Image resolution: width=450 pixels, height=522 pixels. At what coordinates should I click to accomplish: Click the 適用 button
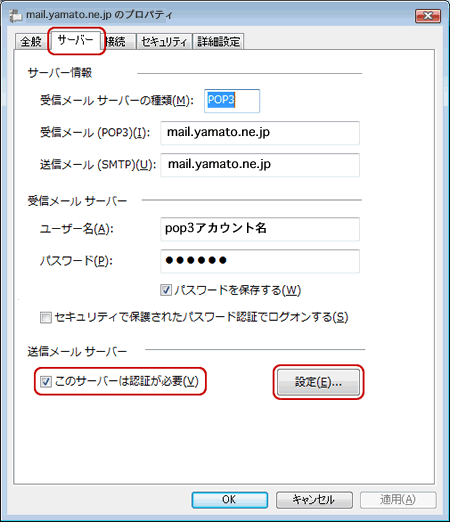(x=398, y=500)
